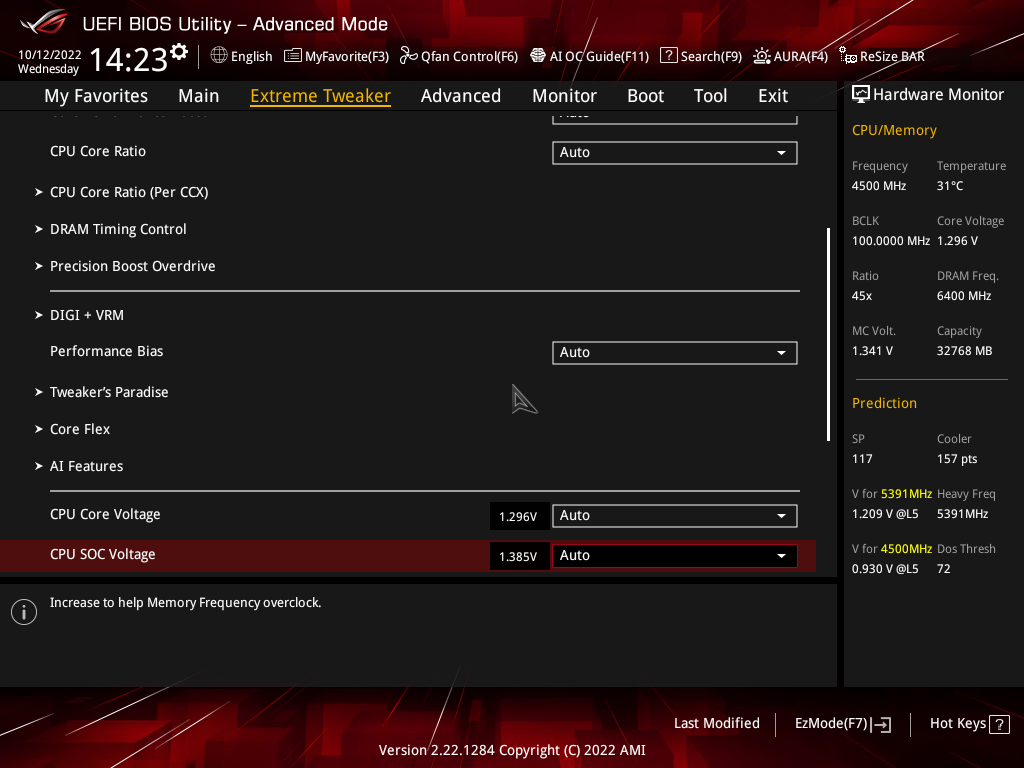Click the settings list scrollbar
The image size is (1024, 768).
(x=828, y=334)
